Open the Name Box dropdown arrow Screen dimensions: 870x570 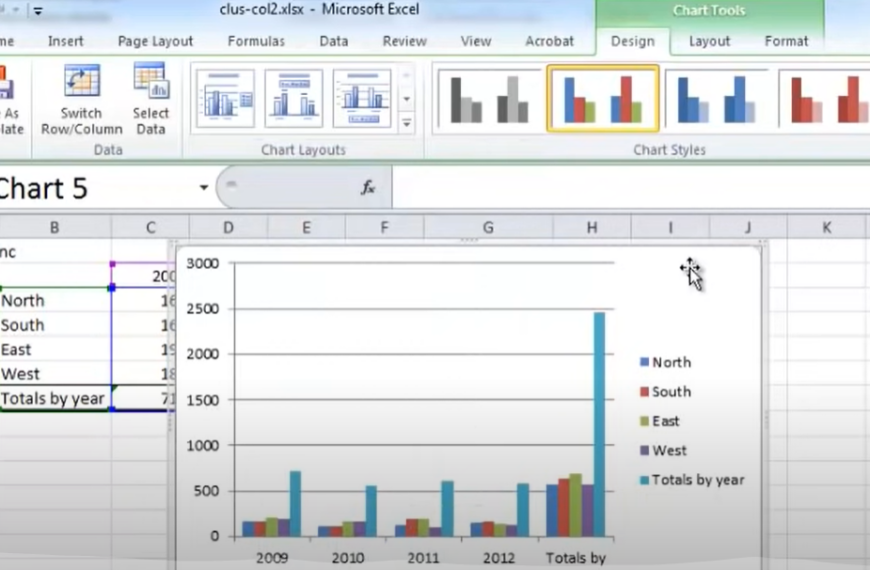(204, 188)
